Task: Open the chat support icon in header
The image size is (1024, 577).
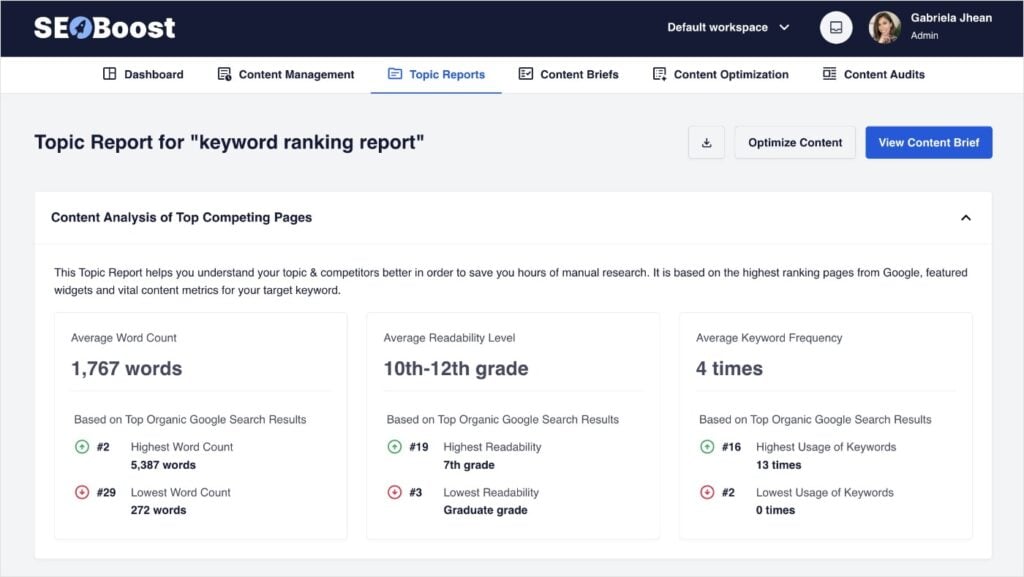Action: pyautogui.click(x=836, y=28)
